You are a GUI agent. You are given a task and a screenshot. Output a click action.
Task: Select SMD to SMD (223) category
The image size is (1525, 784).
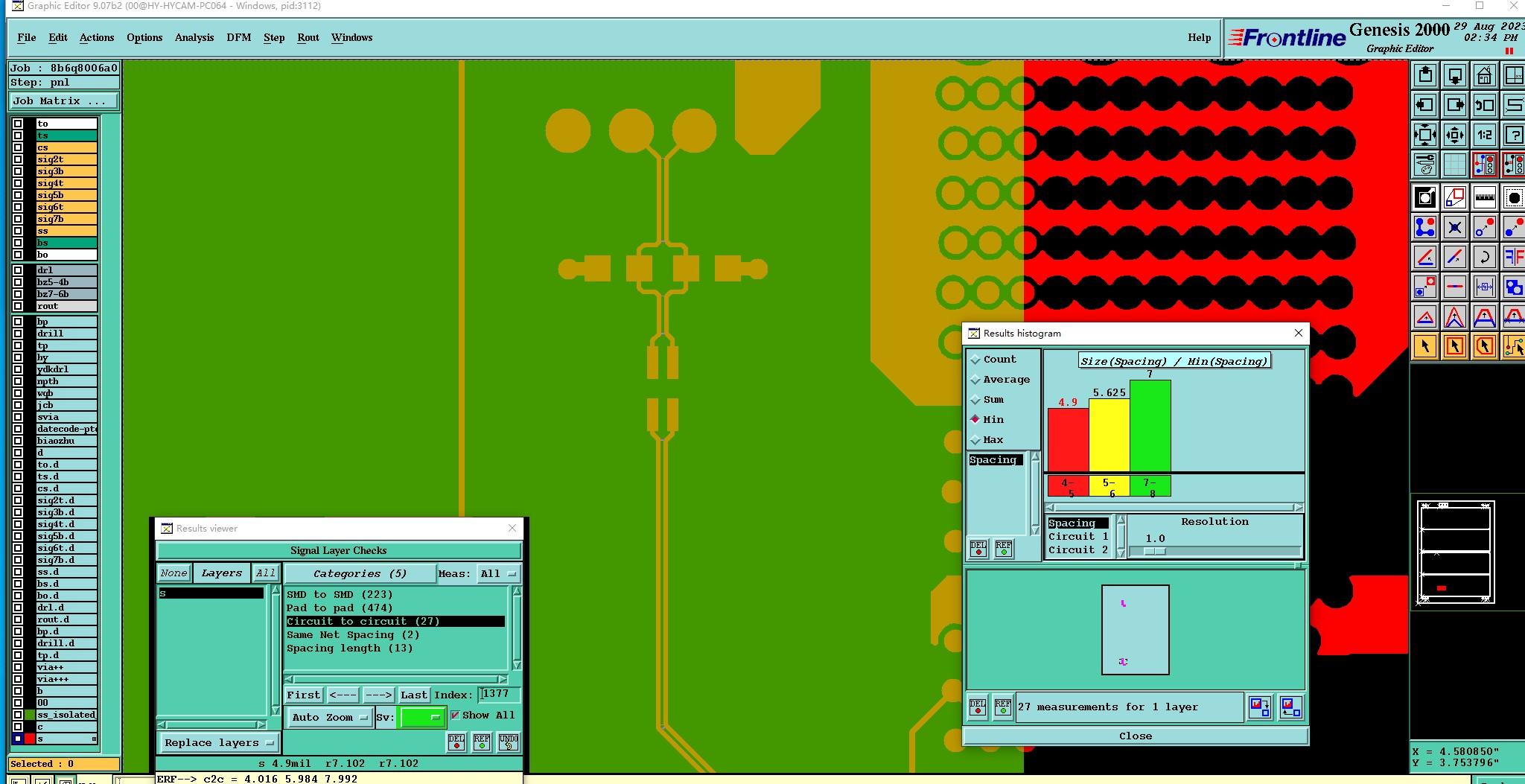340,595
